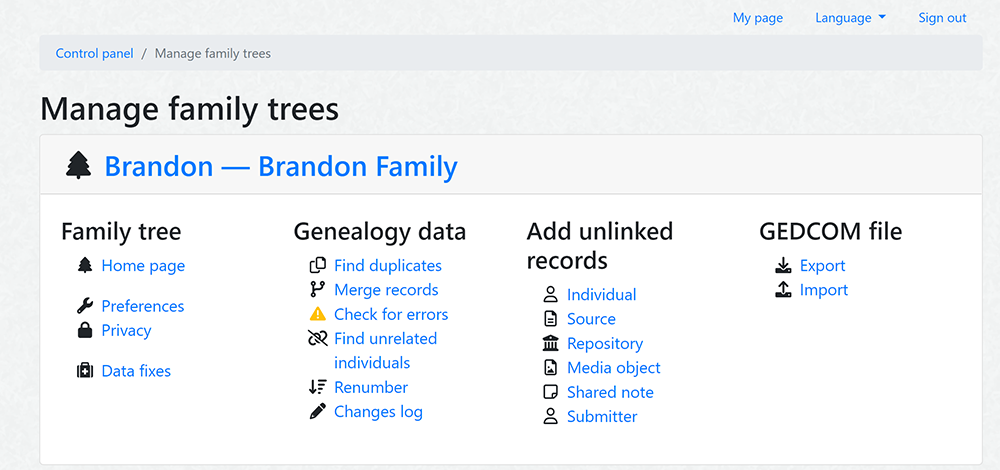
Task: Go to My page
Action: (x=758, y=18)
